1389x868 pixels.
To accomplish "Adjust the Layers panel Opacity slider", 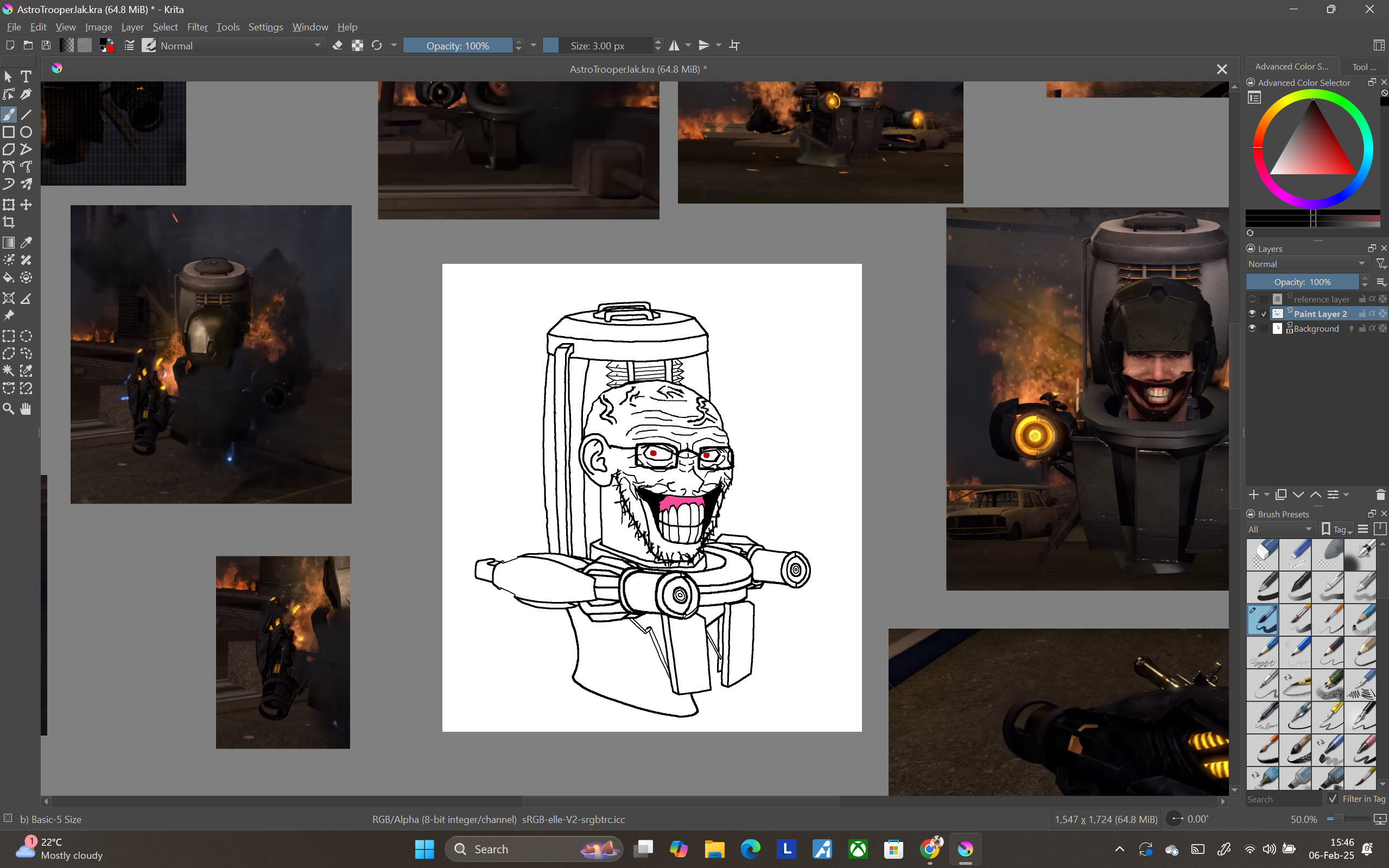I will pyautogui.click(x=1302, y=282).
